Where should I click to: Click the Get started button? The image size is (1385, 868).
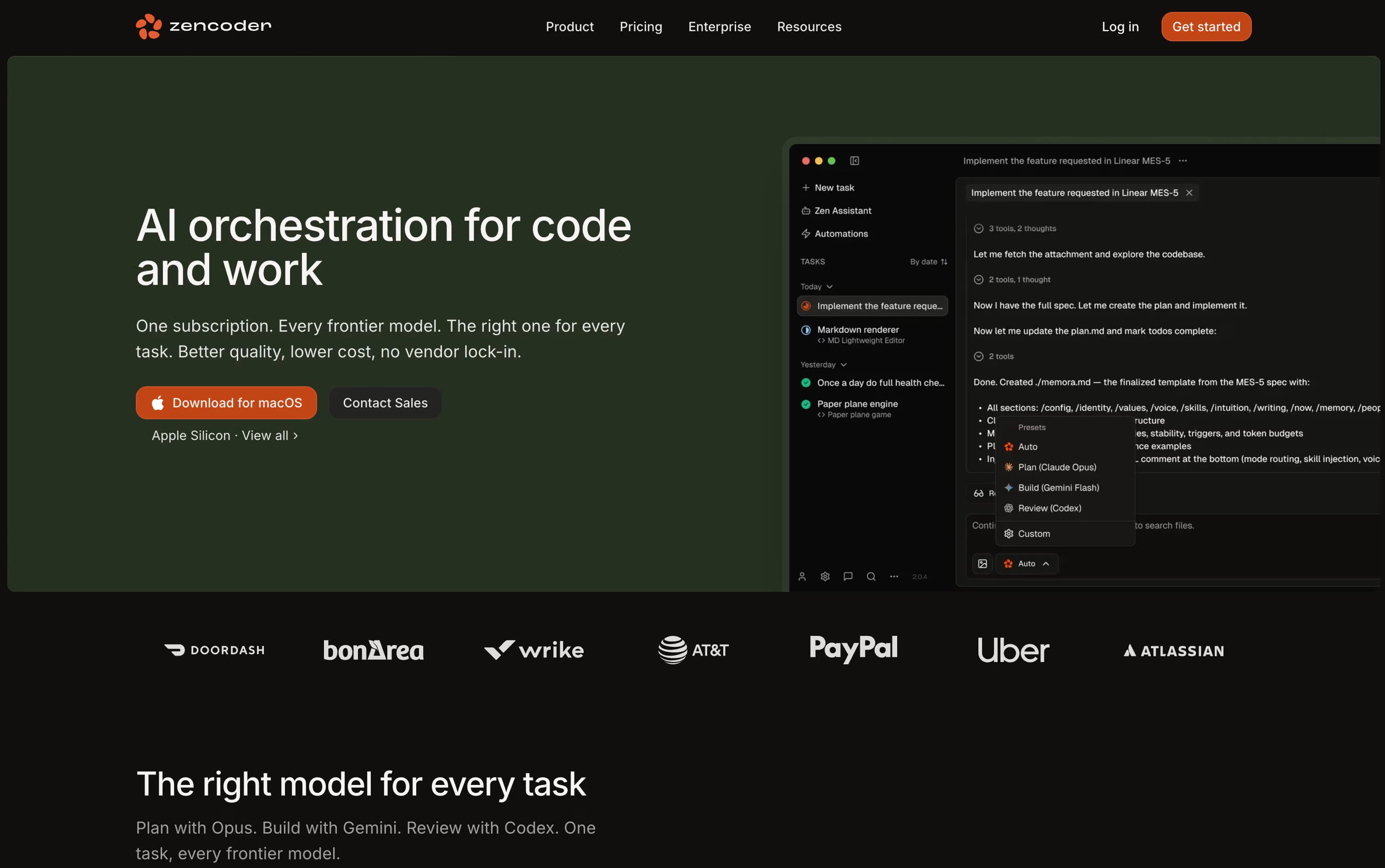coord(1206,27)
